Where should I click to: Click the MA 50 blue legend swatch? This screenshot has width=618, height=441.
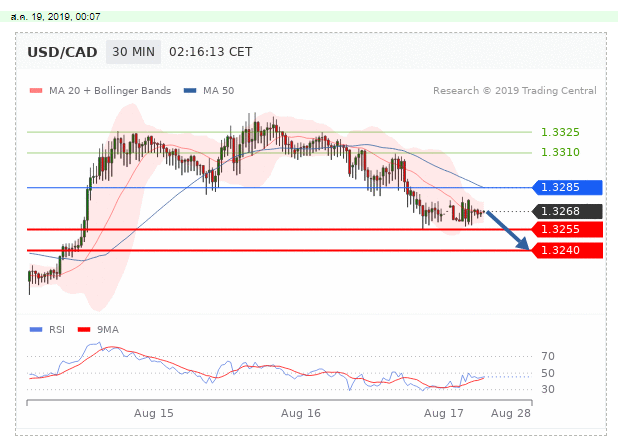pos(190,91)
